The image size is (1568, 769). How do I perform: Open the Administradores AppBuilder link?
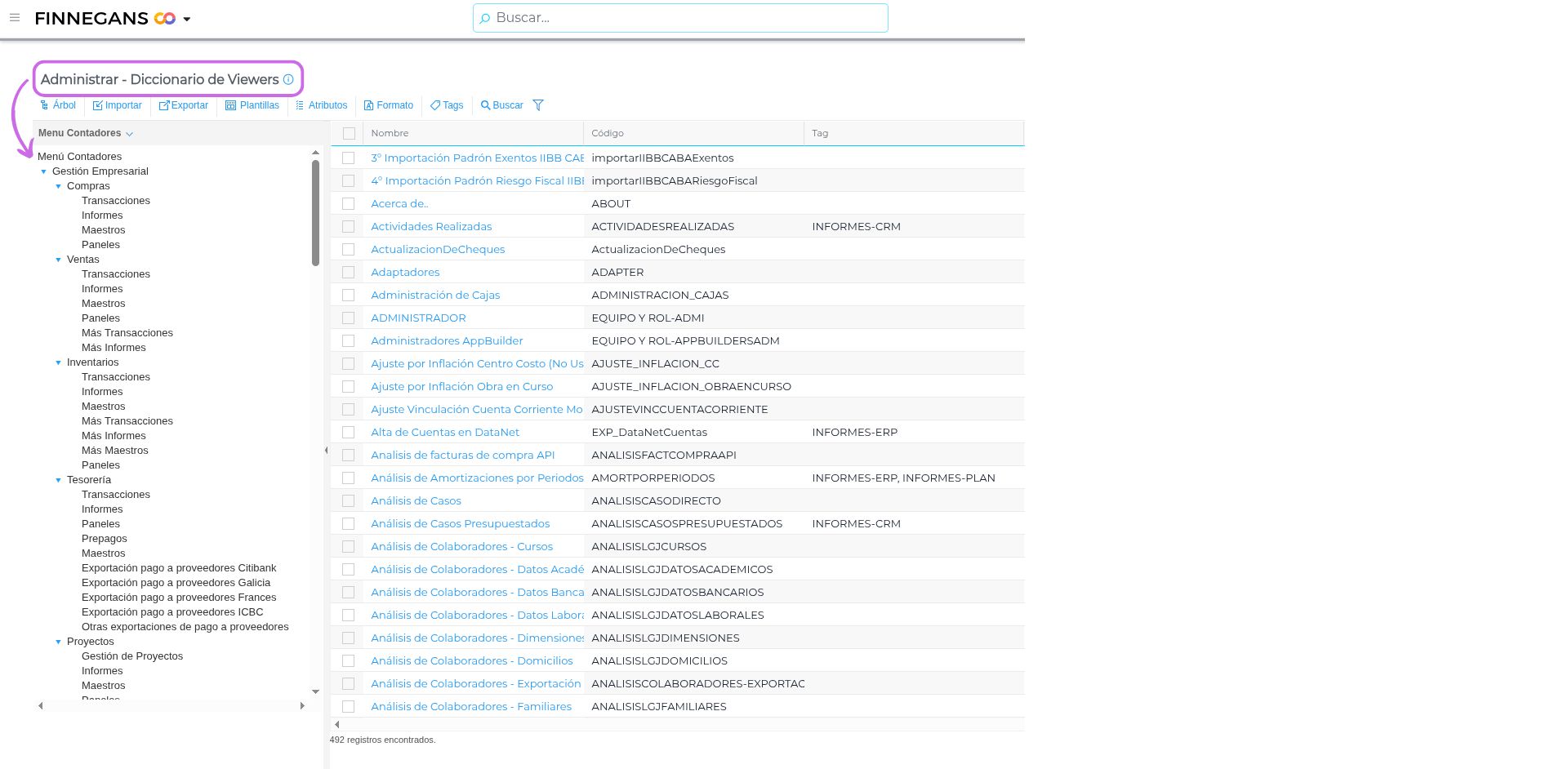click(447, 340)
